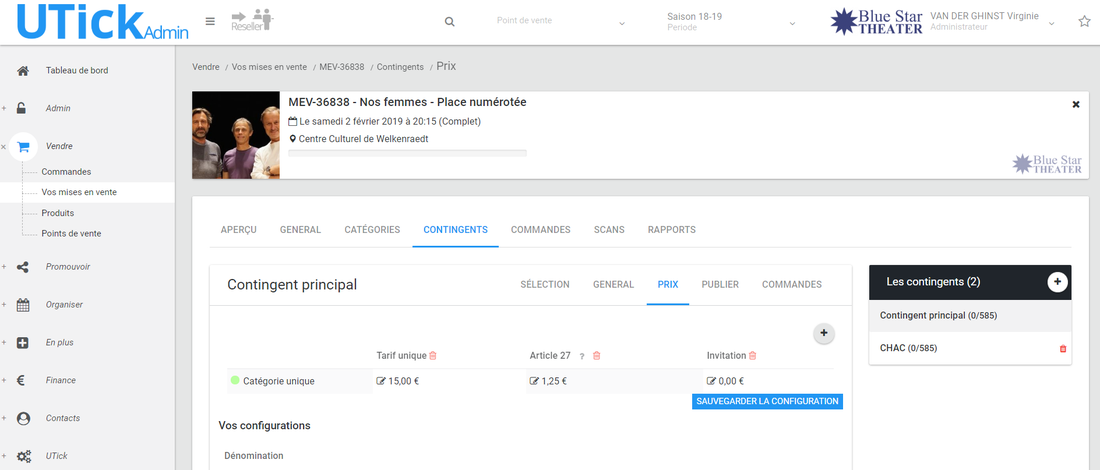
Task: Collapse the Vendre sidebar section
Action: click(x=5, y=147)
